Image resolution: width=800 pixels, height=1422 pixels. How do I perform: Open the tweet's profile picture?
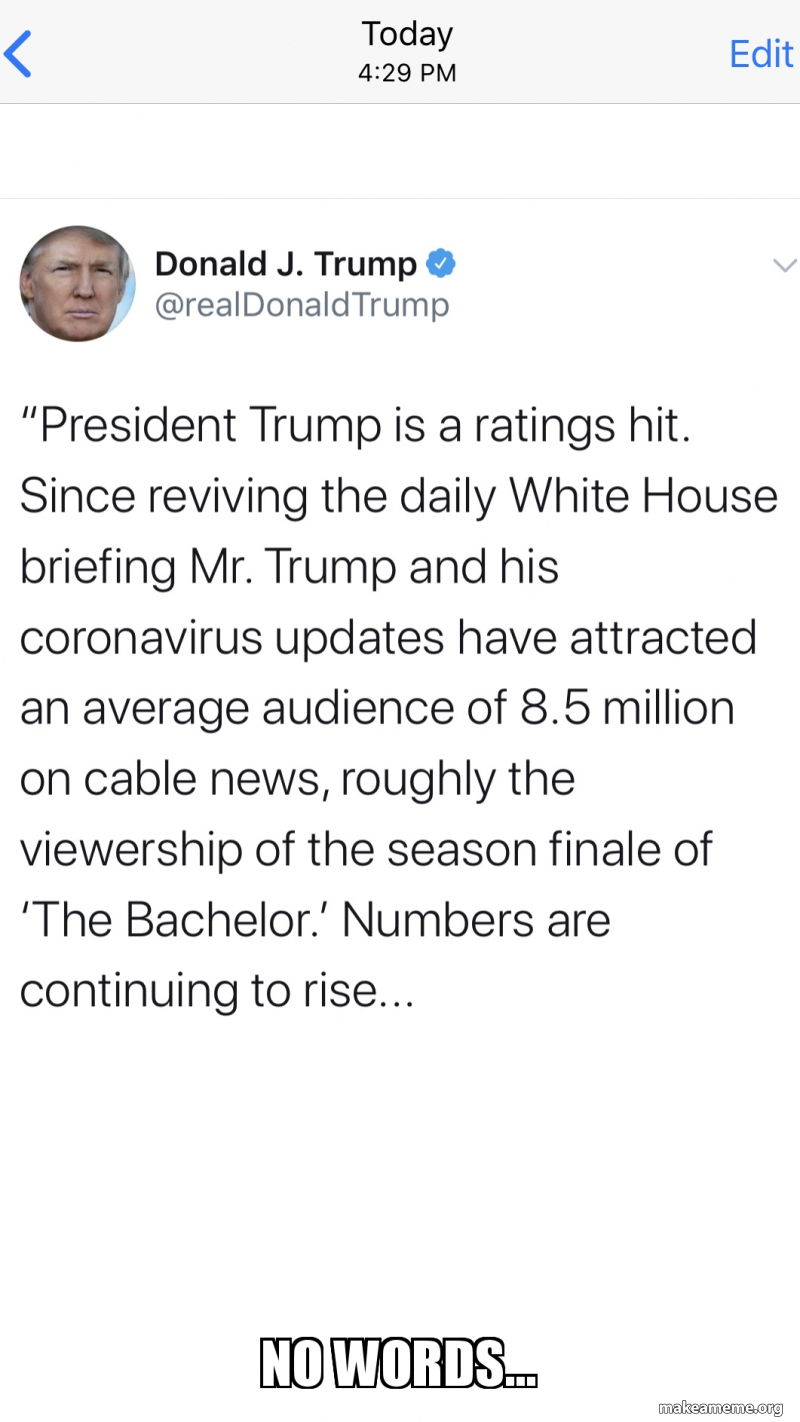[x=77, y=283]
